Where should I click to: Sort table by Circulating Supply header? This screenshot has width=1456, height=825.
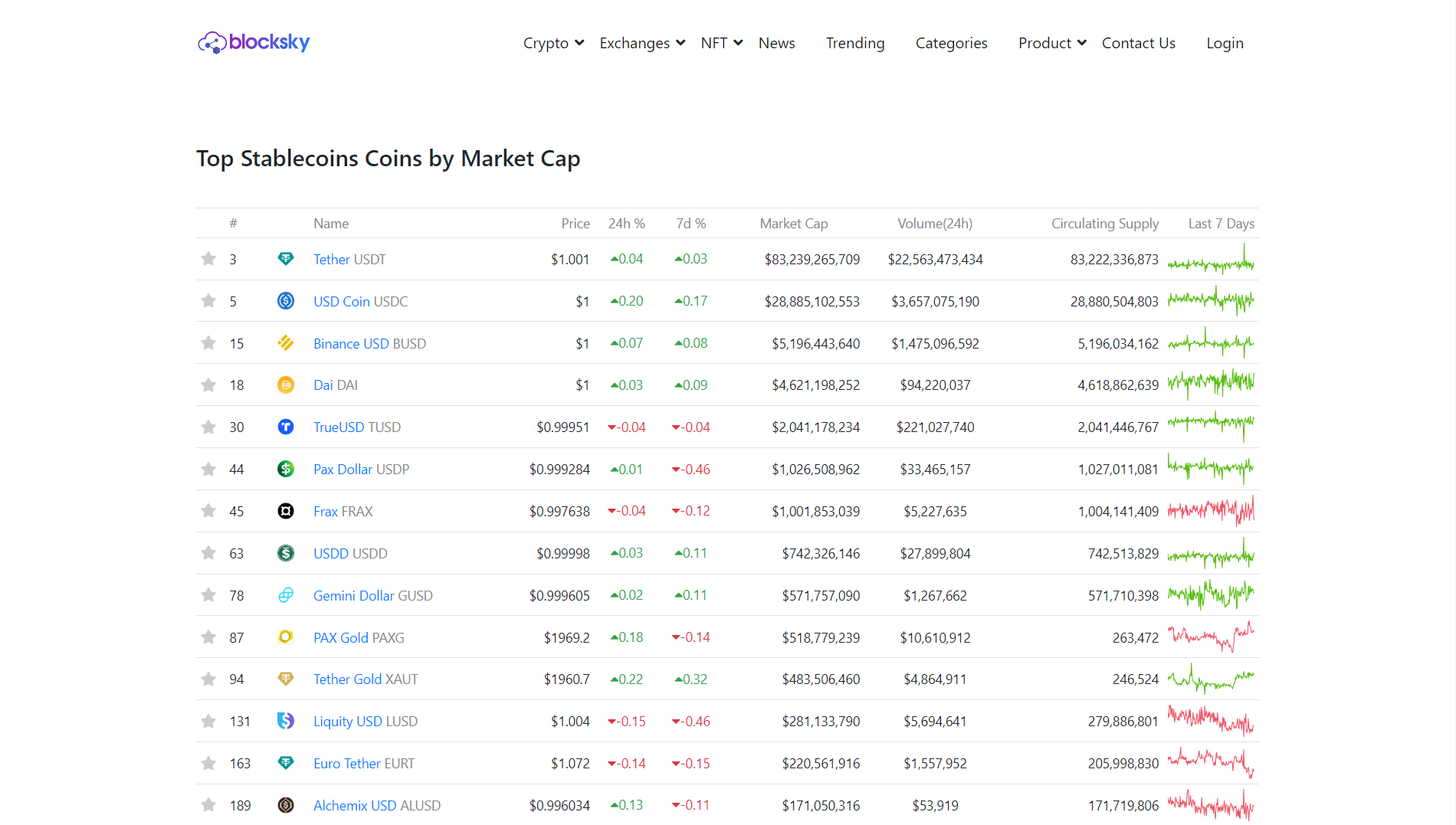[1104, 223]
